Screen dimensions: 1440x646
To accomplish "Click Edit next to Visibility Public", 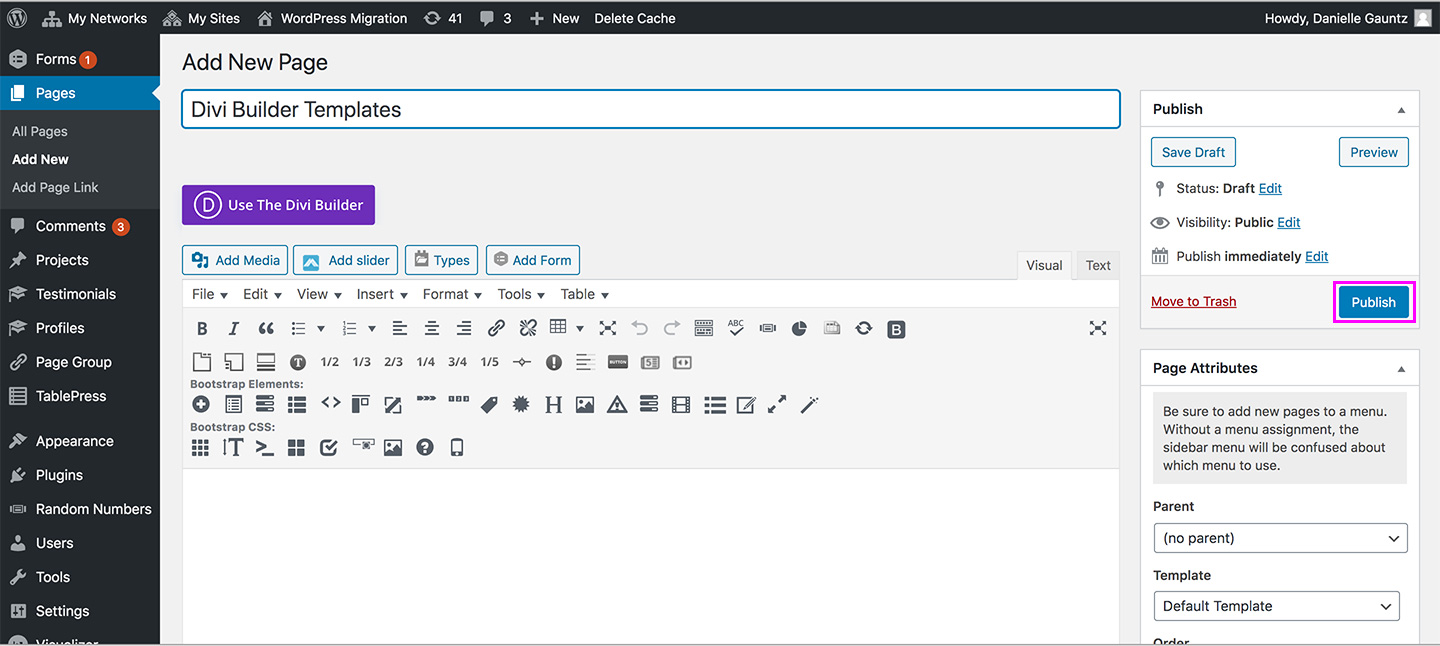I will (x=1288, y=222).
